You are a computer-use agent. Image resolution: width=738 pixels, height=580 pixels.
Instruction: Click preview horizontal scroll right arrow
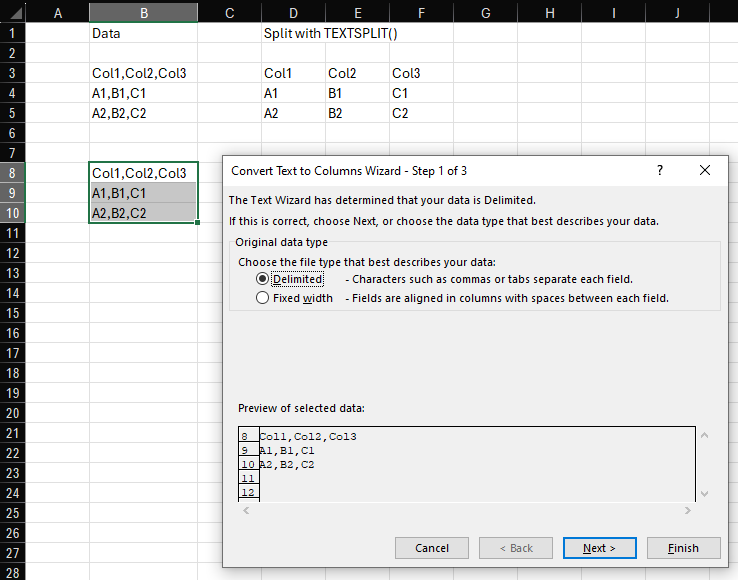[x=688, y=511]
